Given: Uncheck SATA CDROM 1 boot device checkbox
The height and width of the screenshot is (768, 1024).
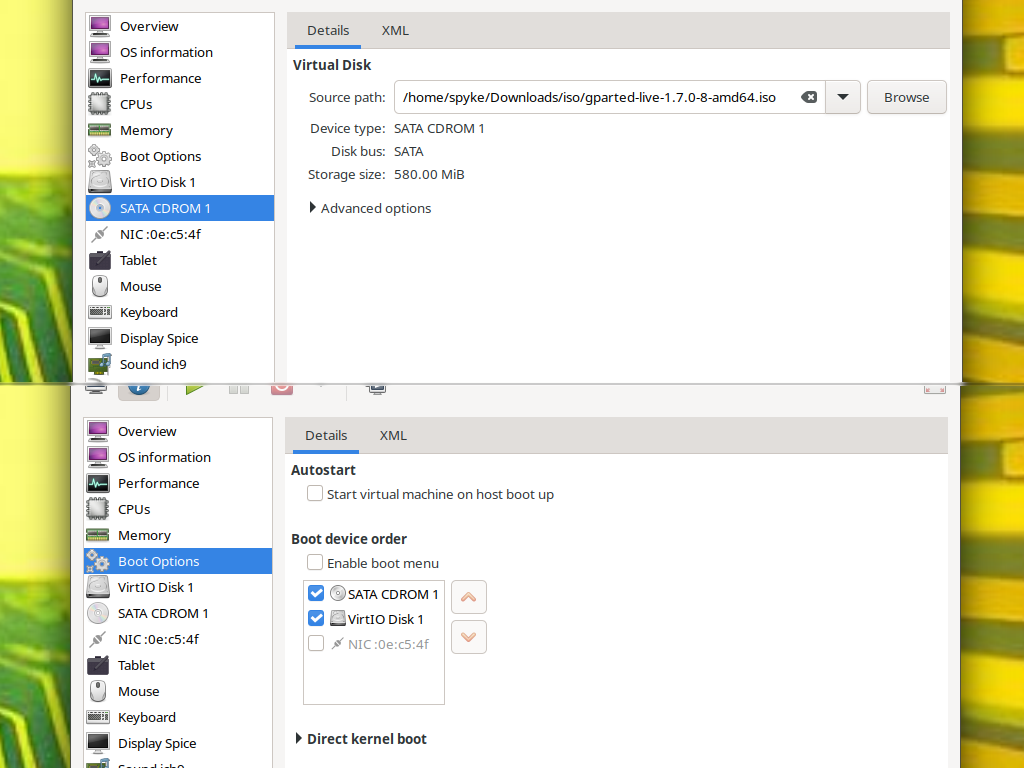Looking at the screenshot, I should (316, 593).
